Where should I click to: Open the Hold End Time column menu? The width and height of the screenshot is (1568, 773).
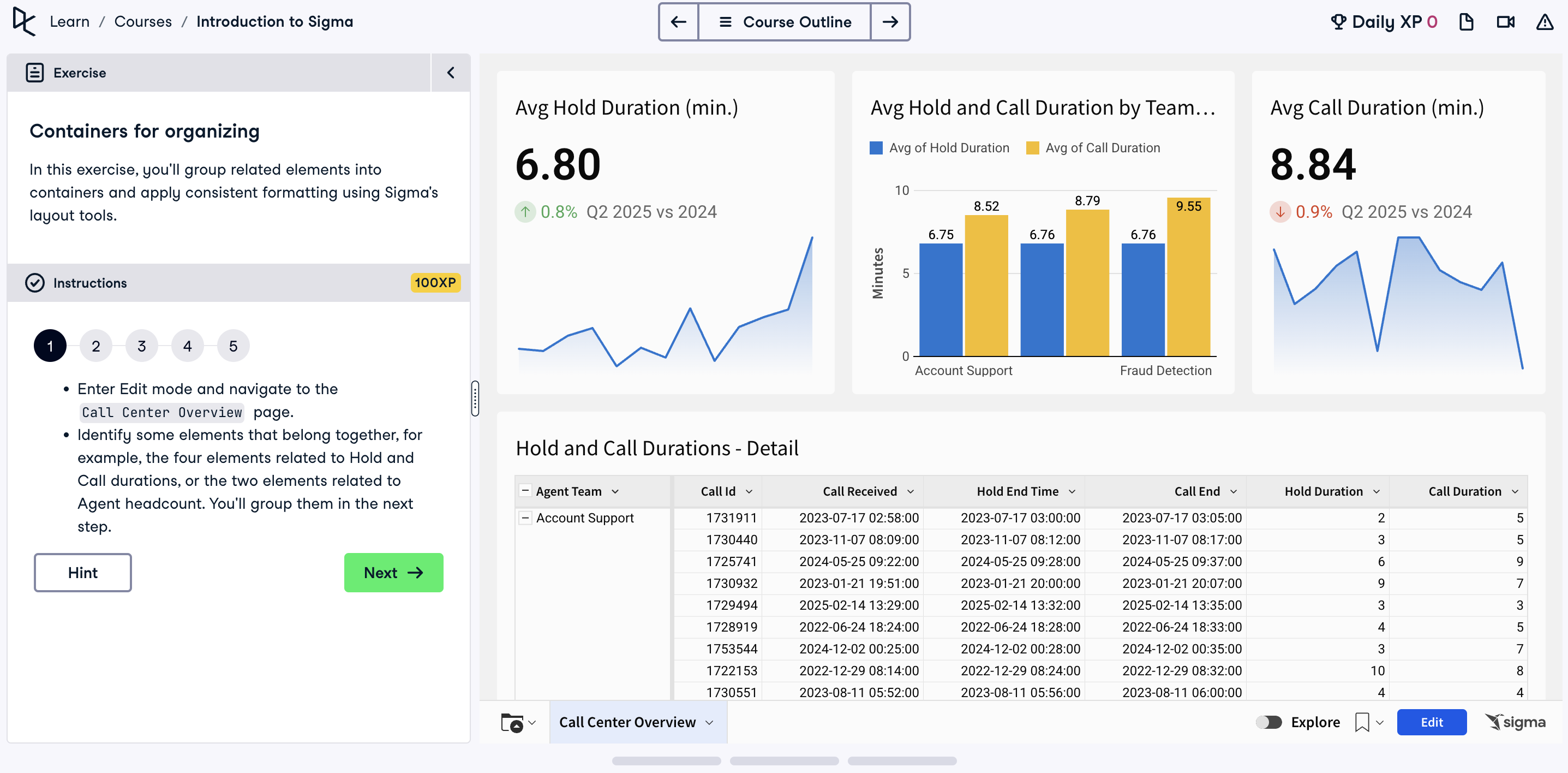coord(1072,491)
